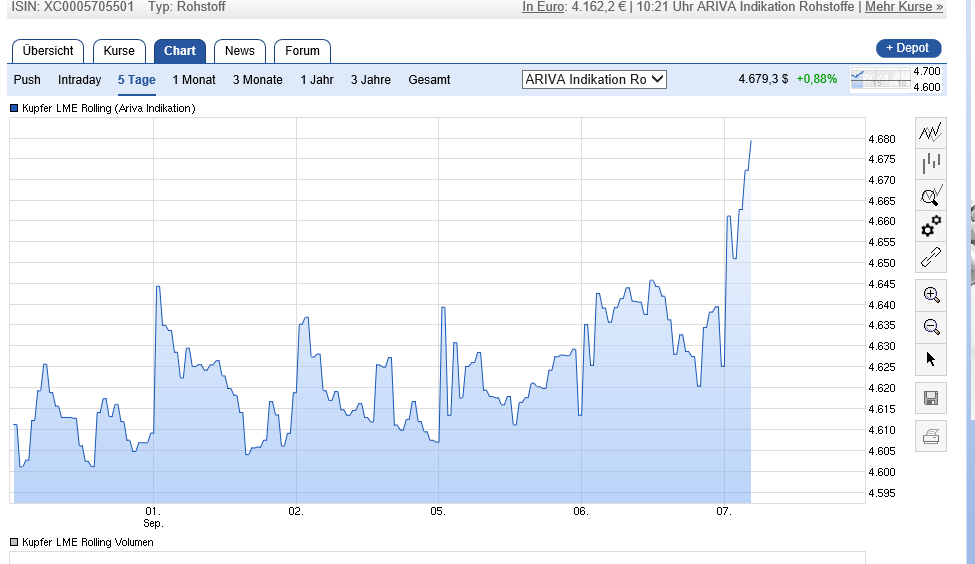Select the Chart tab
Screen dimensions: 975x564
(180, 51)
